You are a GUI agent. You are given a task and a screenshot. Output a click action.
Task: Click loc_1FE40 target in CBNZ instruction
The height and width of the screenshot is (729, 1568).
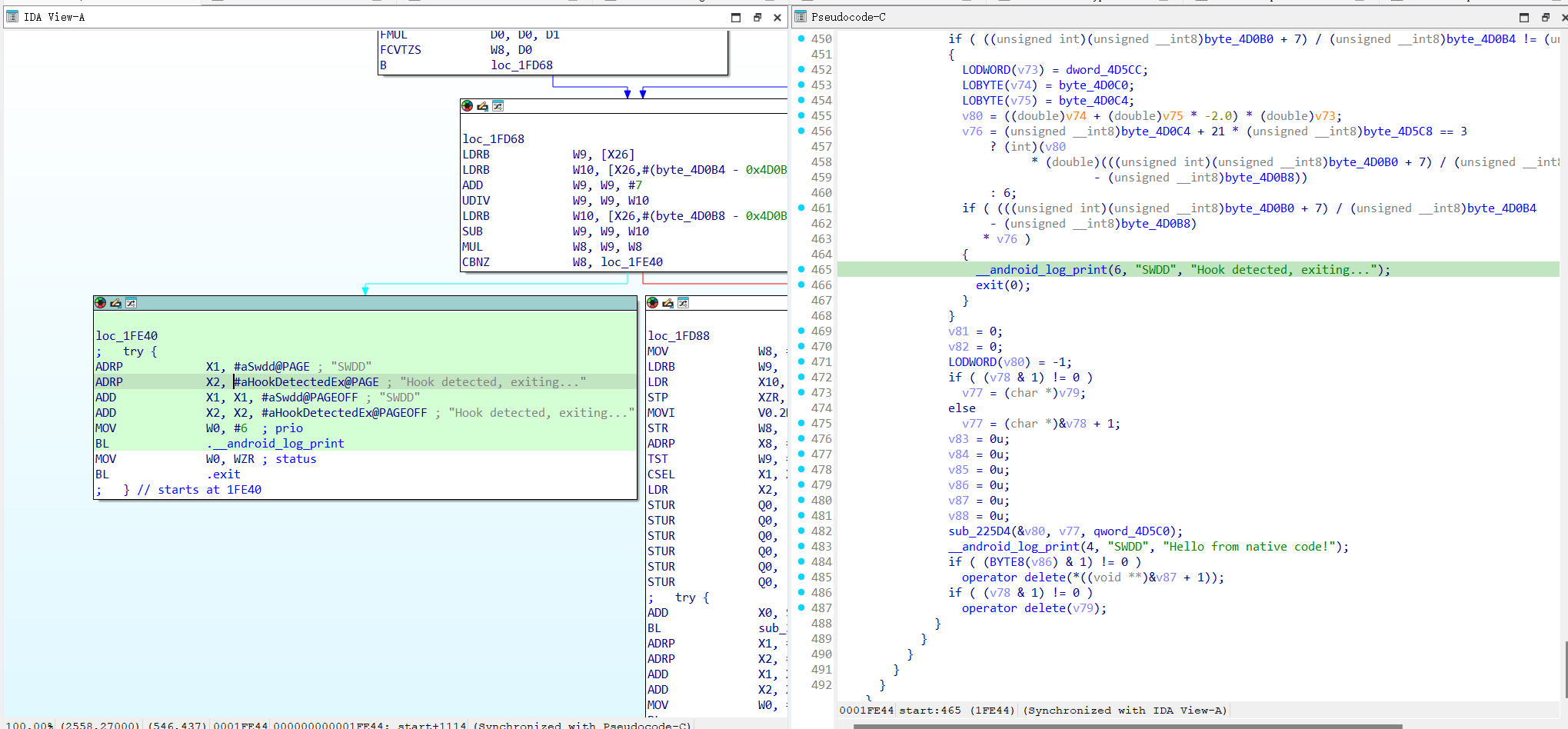coord(631,262)
